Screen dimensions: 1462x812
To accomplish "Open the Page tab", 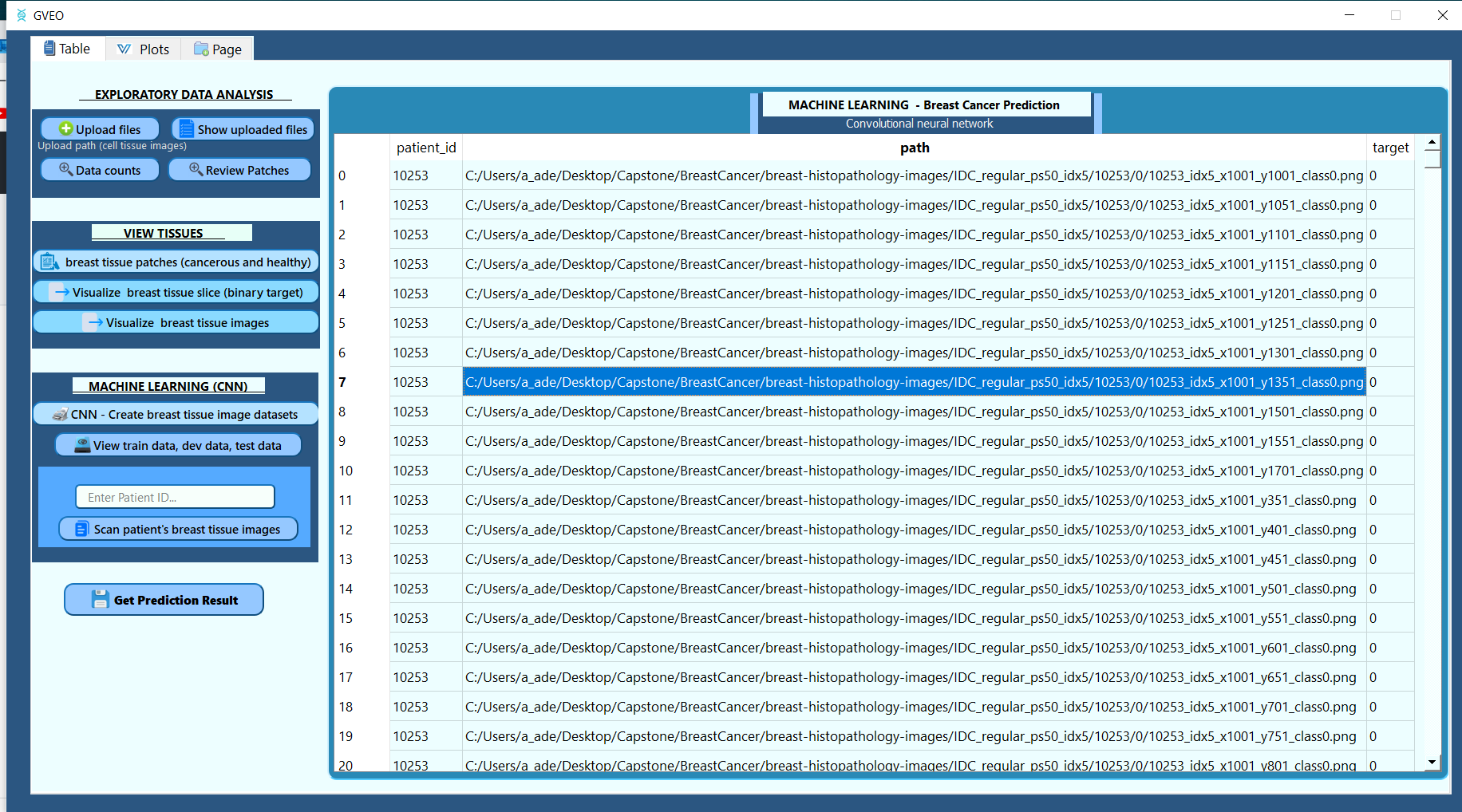I will pos(216,49).
